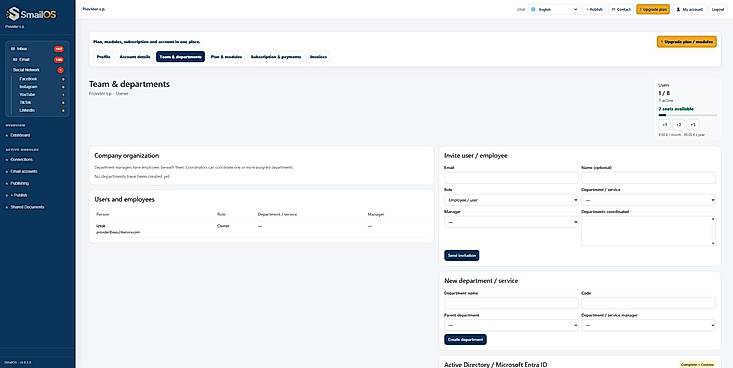
Task: Click + Publish in the top bar
Action: [x=594, y=9]
